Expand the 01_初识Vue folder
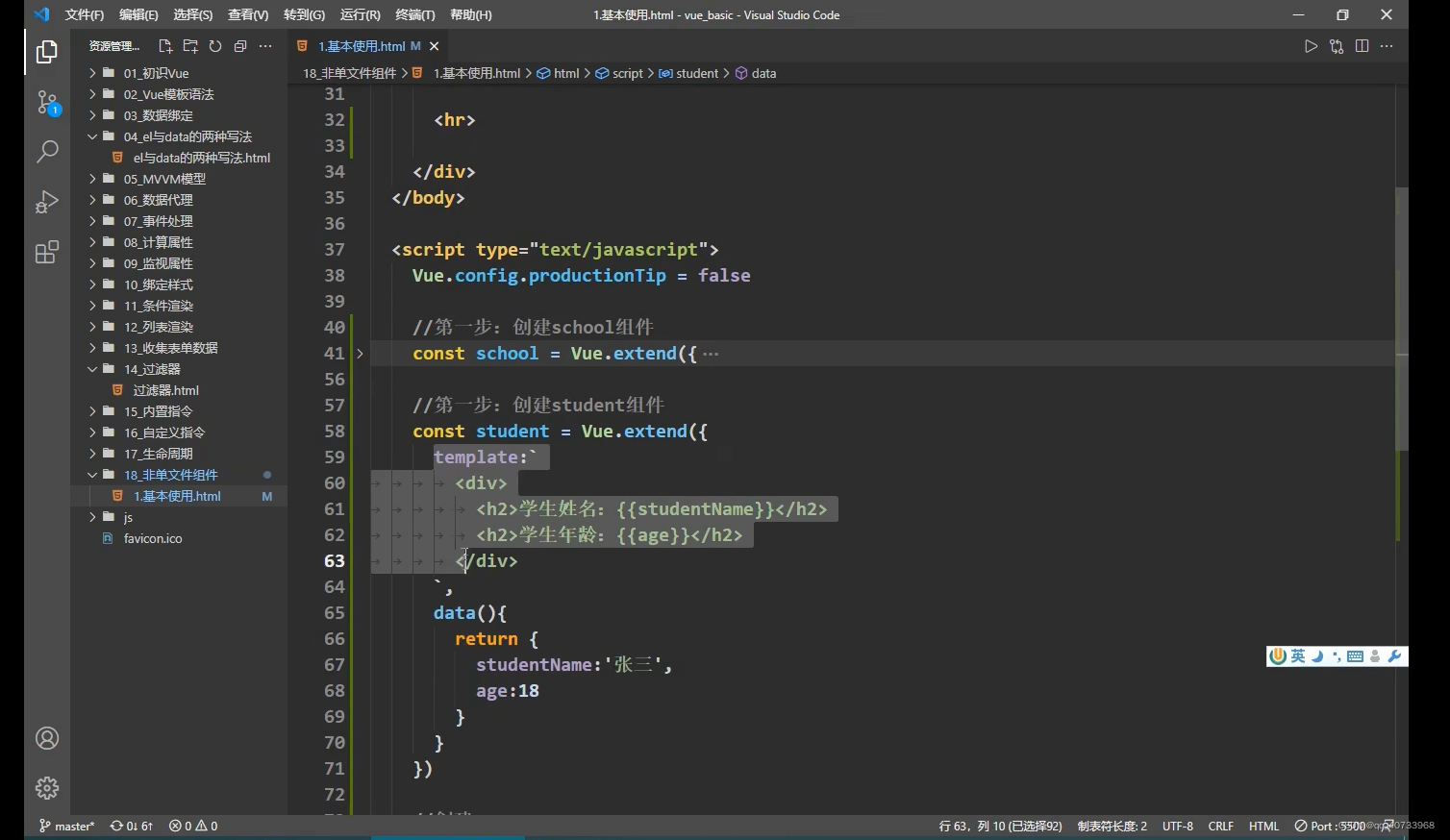Image resolution: width=1450 pixels, height=840 pixels. click(179, 73)
